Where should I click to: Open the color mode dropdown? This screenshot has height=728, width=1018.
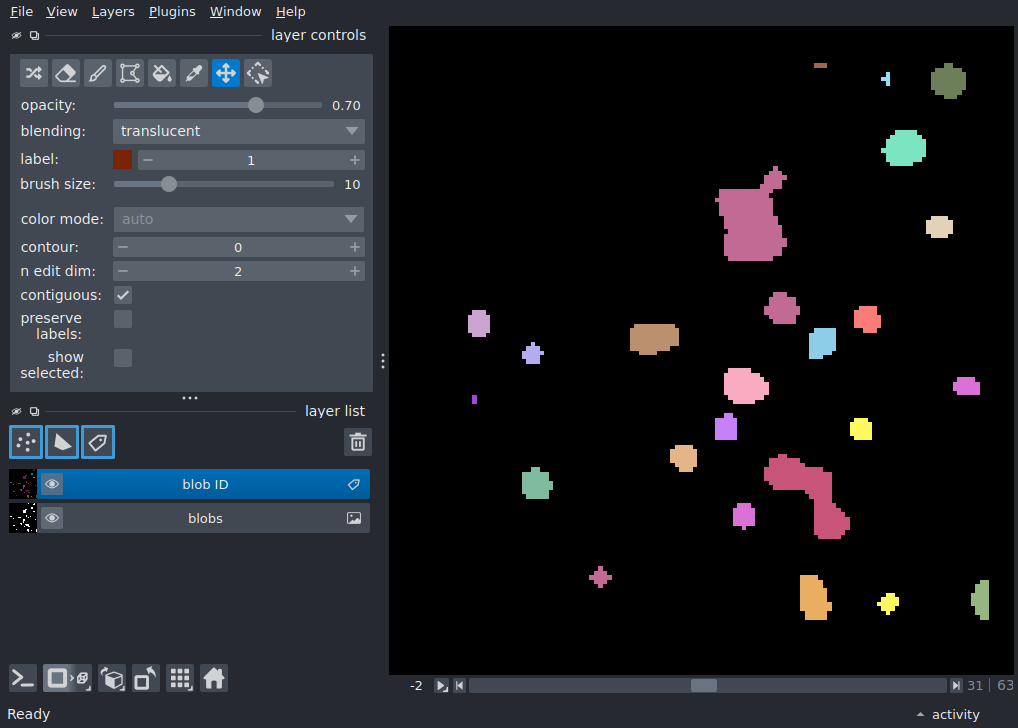pyautogui.click(x=238, y=220)
